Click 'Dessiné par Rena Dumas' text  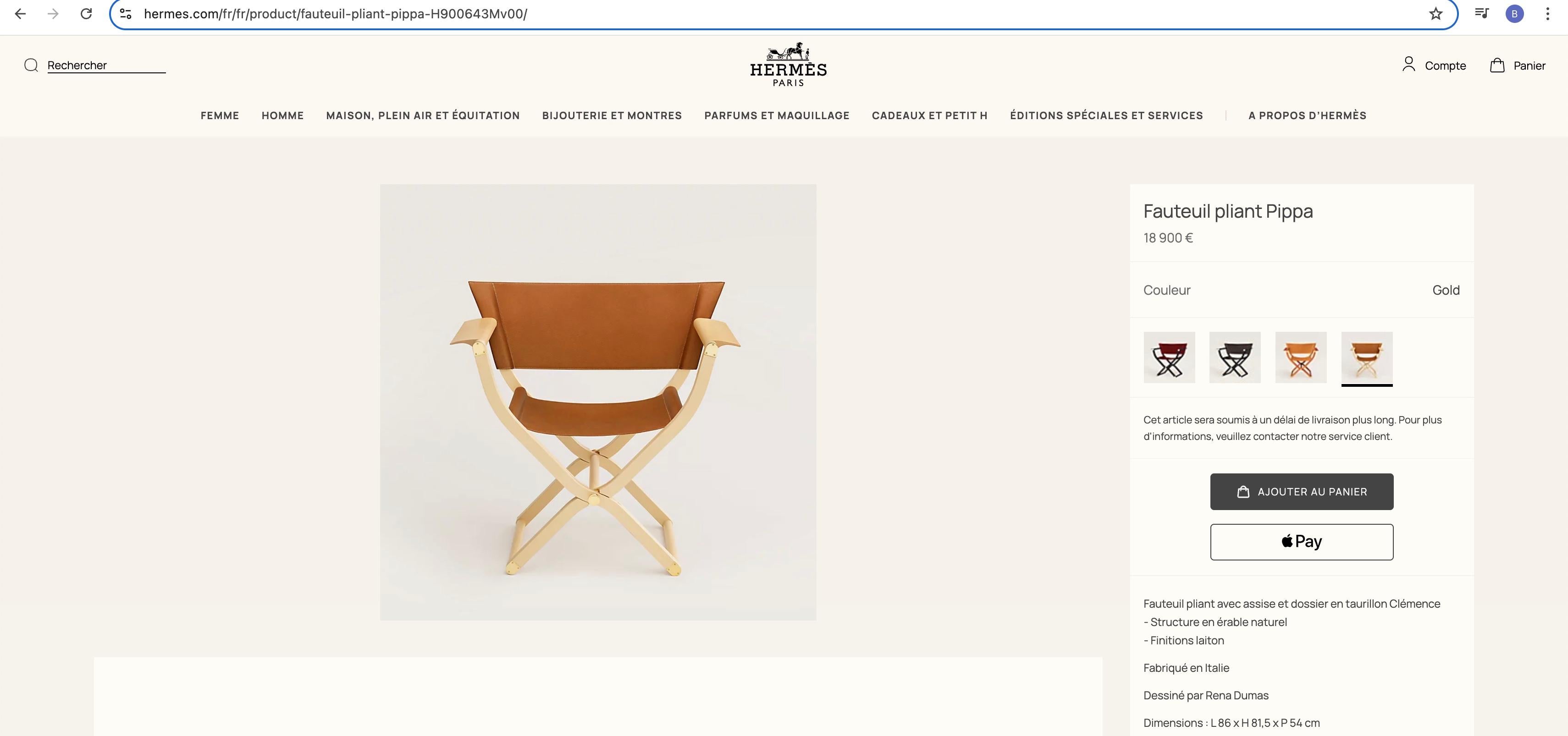[x=1206, y=695]
